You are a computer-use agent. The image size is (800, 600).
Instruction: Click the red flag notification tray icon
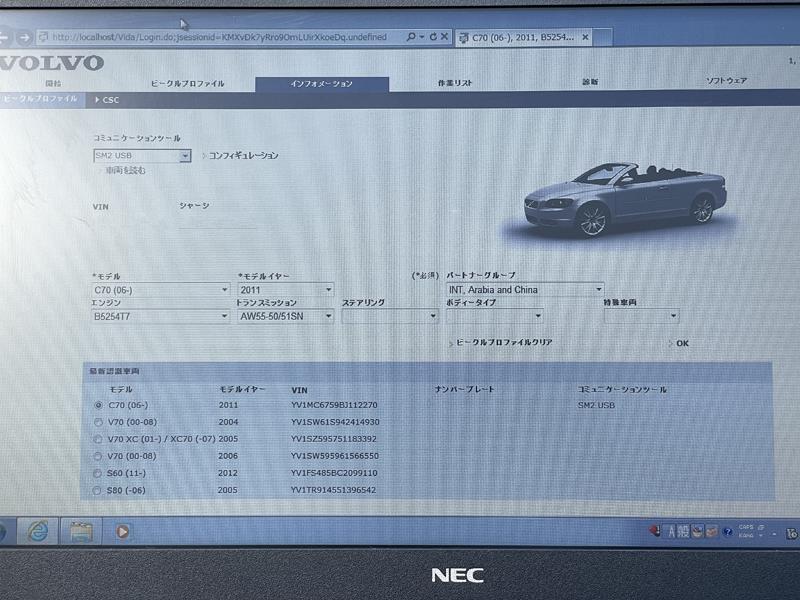[655, 531]
